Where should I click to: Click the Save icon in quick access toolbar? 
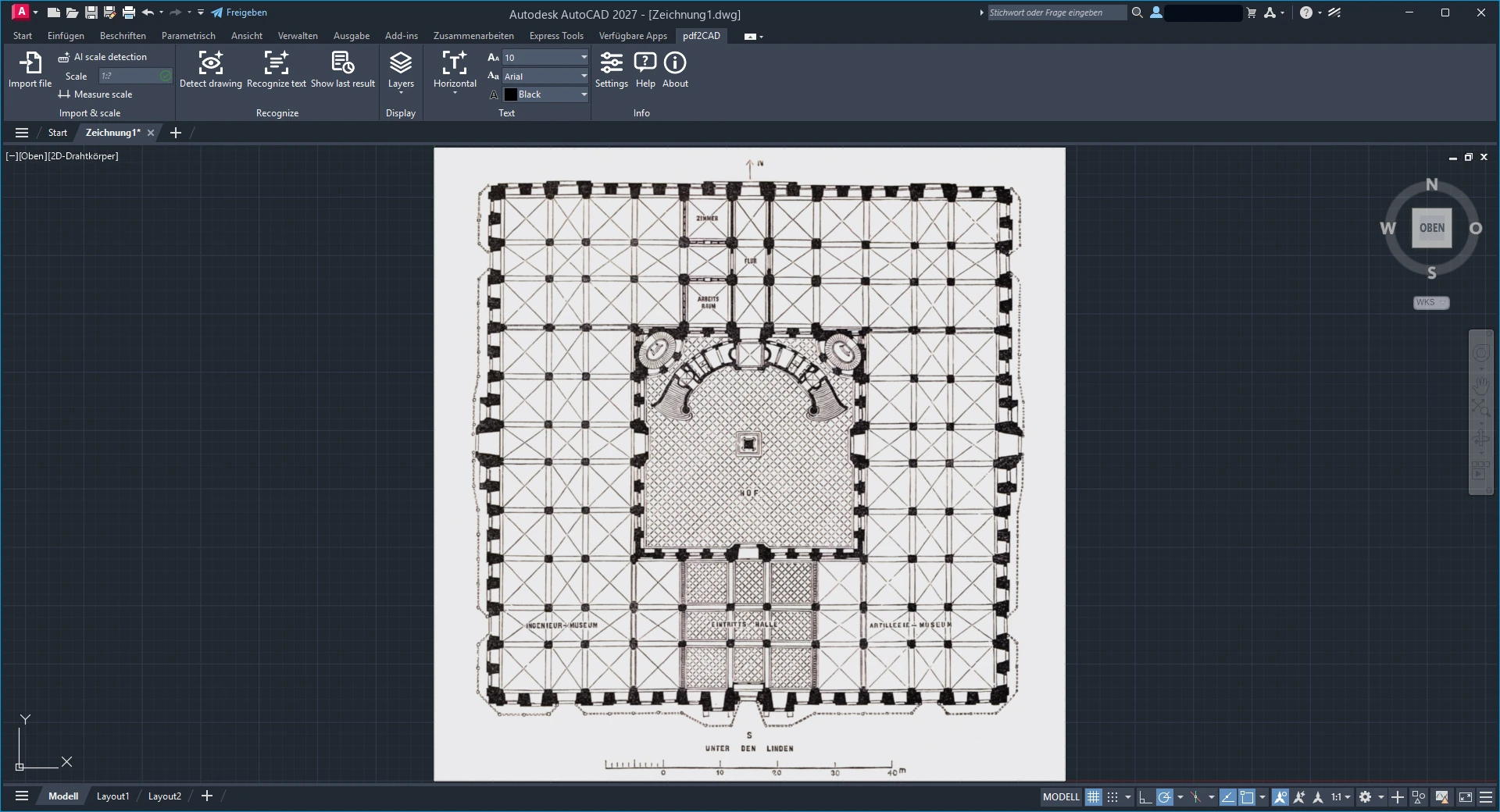[x=91, y=12]
